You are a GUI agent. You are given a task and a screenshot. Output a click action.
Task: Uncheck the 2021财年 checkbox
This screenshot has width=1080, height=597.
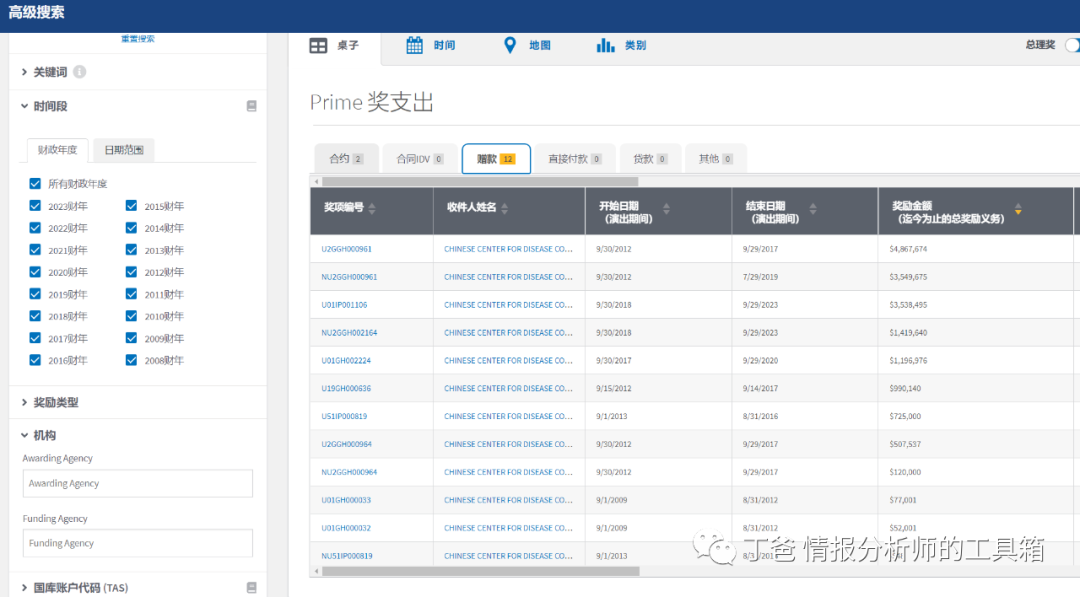[35, 249]
